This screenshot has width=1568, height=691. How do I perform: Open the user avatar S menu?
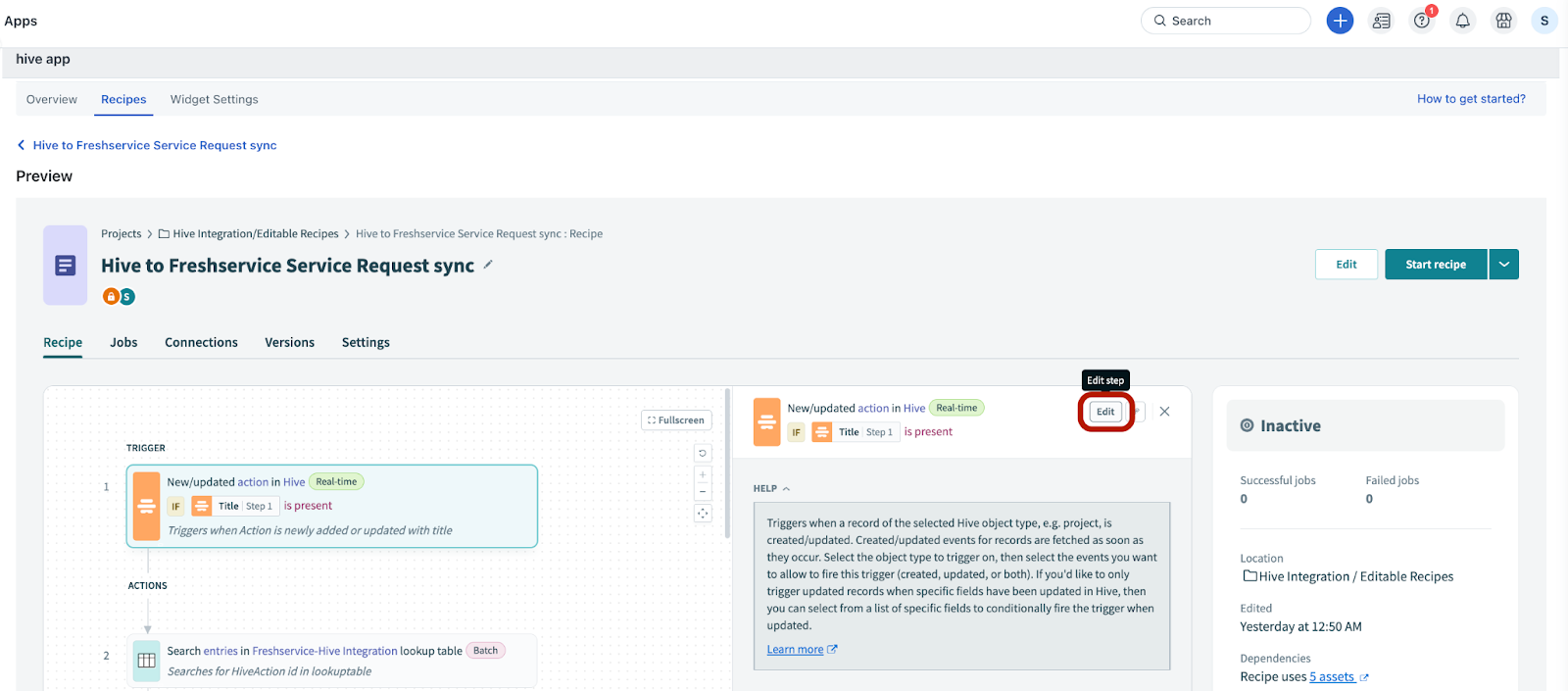pos(1544,21)
